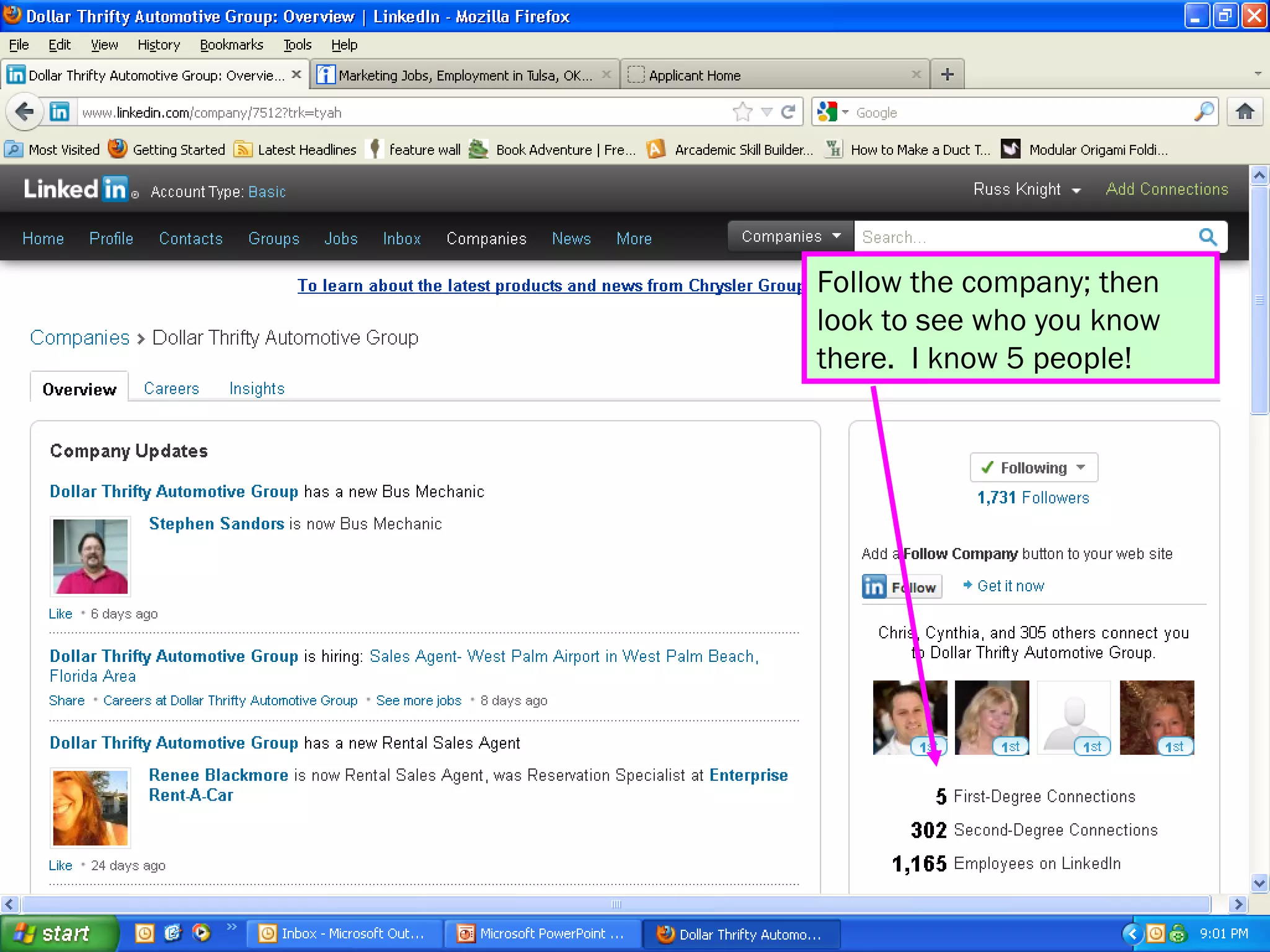Expand the quick launch overflow chevron
This screenshot has width=1270, height=952.
[x=231, y=927]
